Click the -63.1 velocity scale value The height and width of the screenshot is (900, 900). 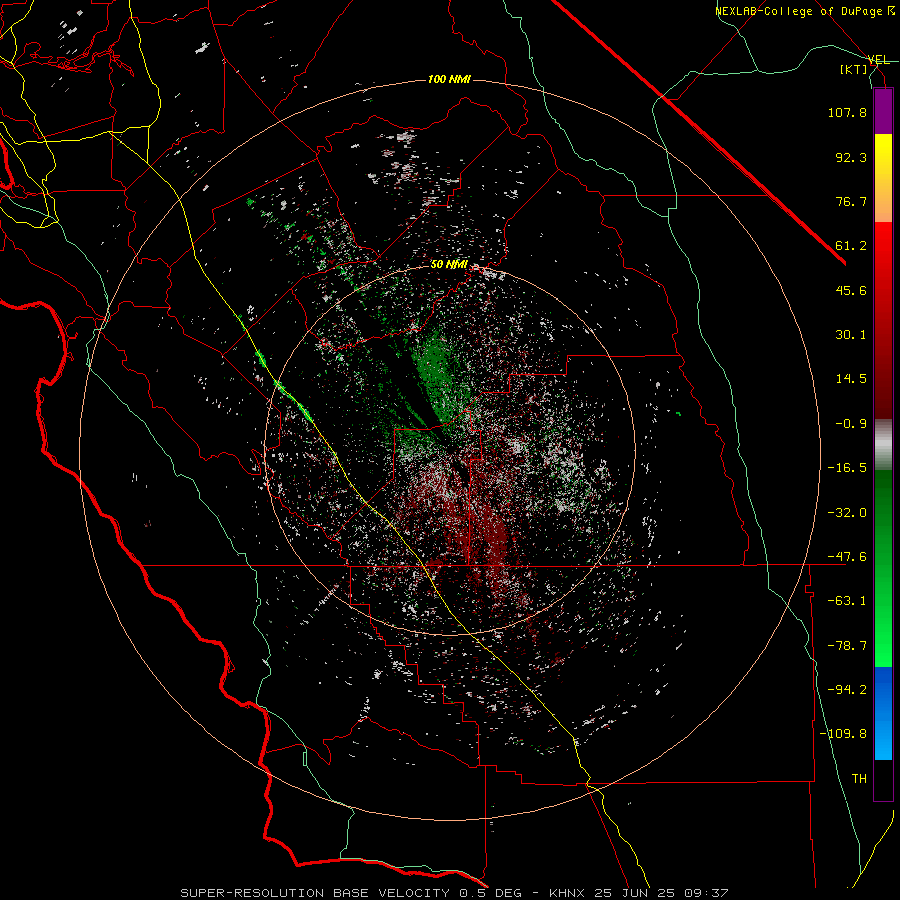[847, 601]
